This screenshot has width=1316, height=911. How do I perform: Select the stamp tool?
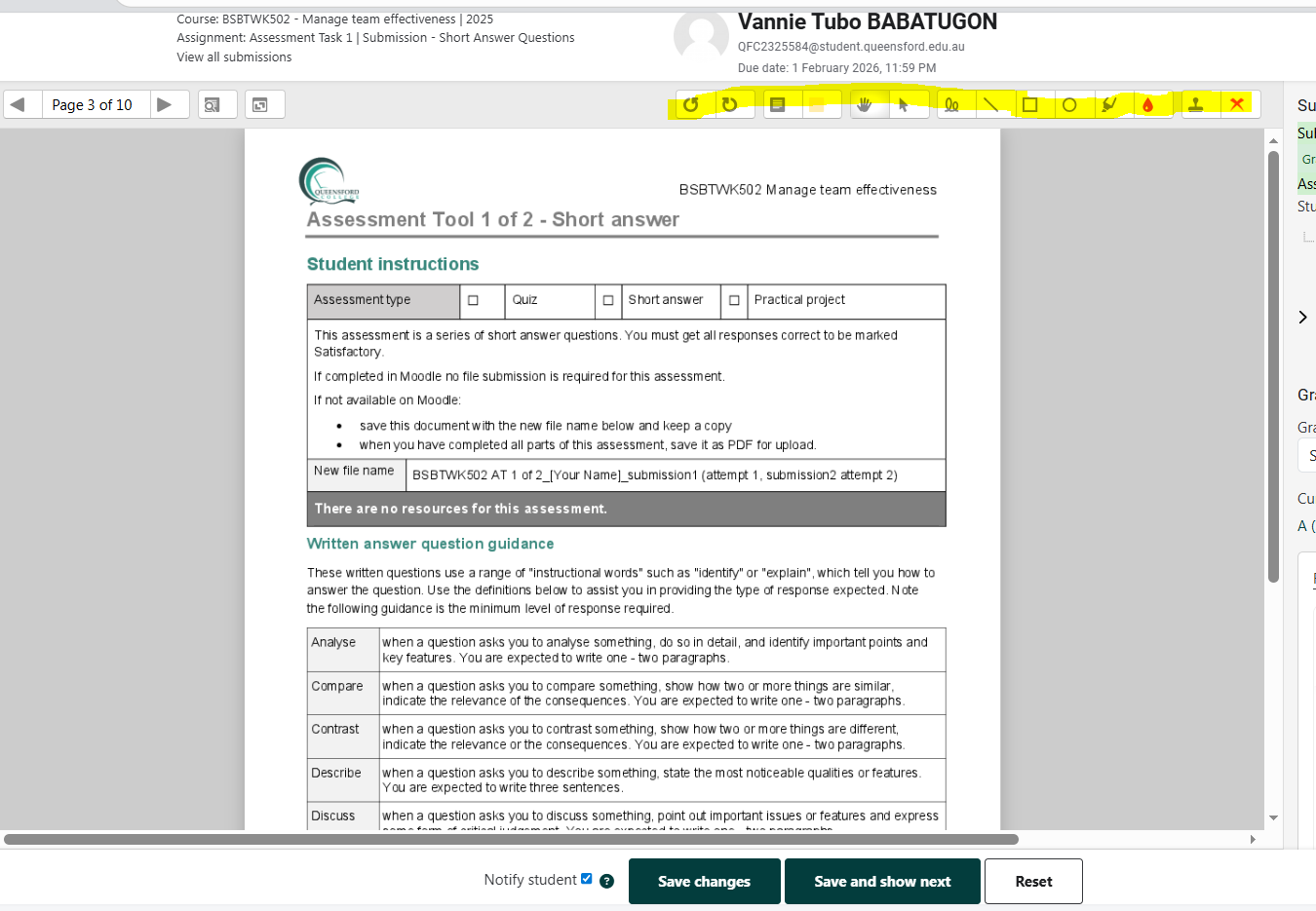[x=1196, y=105]
